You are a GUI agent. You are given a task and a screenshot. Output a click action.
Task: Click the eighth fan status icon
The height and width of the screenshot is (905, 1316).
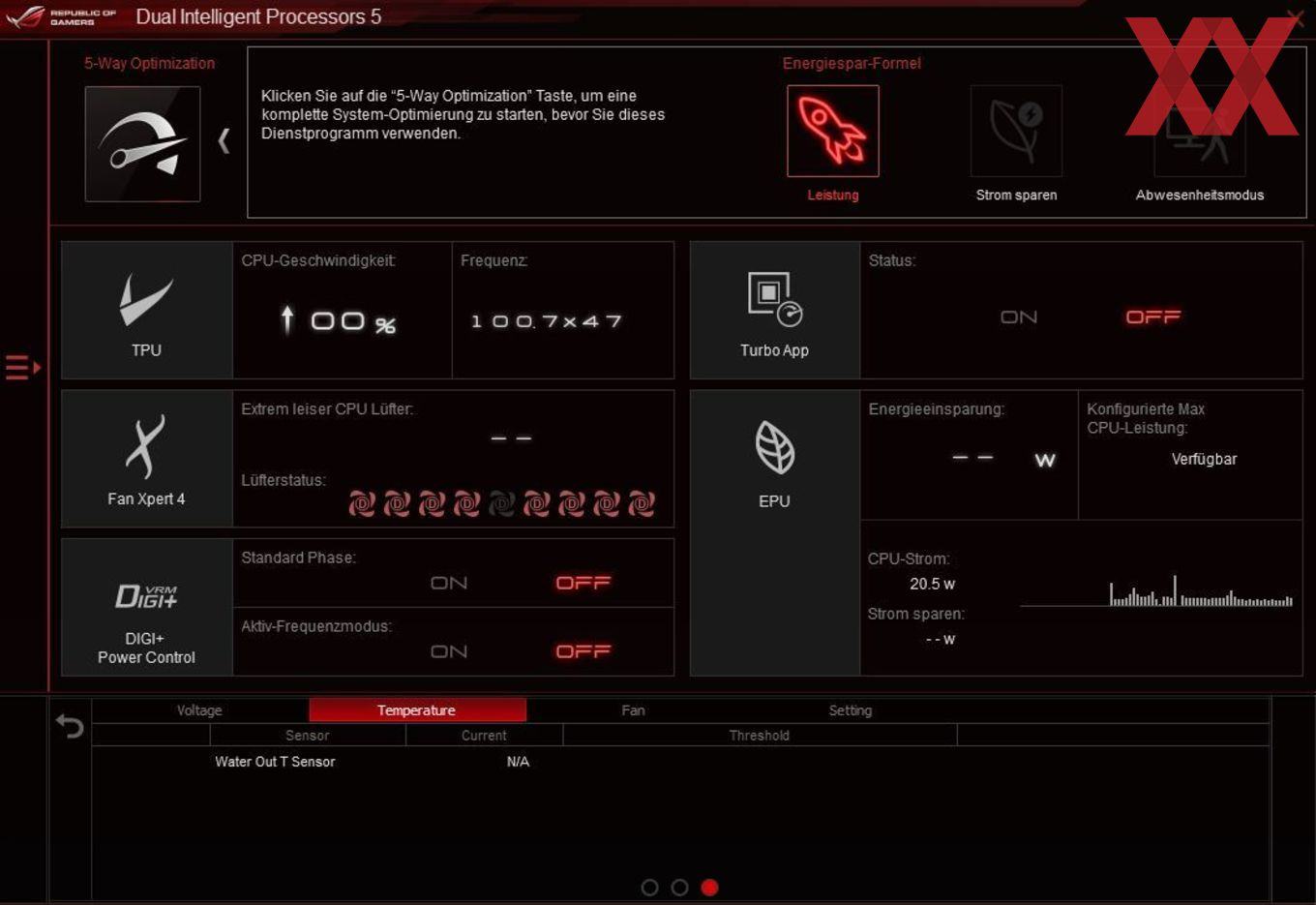pyautogui.click(x=606, y=503)
